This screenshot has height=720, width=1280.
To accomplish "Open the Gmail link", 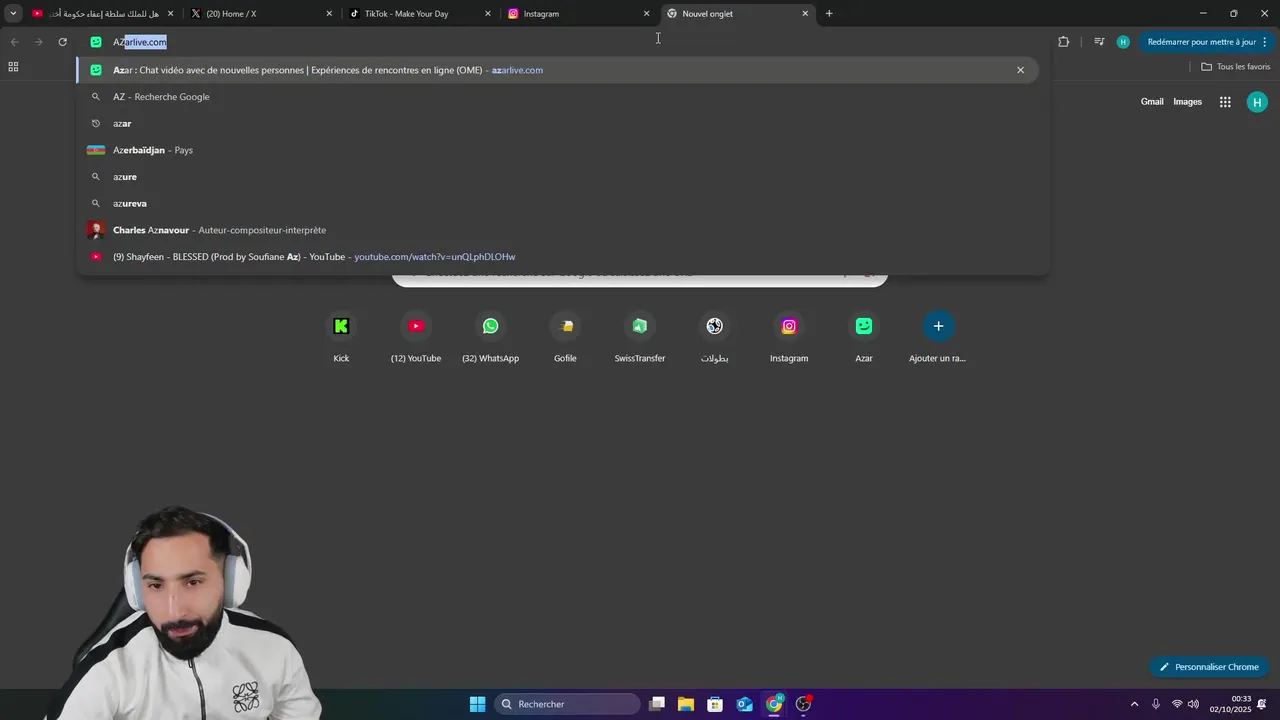I will 1152,102.
